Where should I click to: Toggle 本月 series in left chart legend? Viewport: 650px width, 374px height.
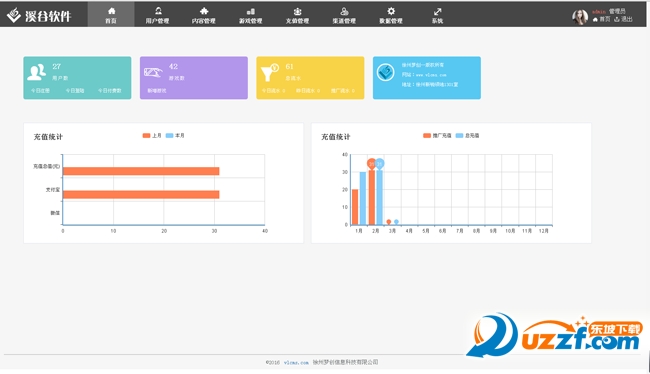(175, 136)
